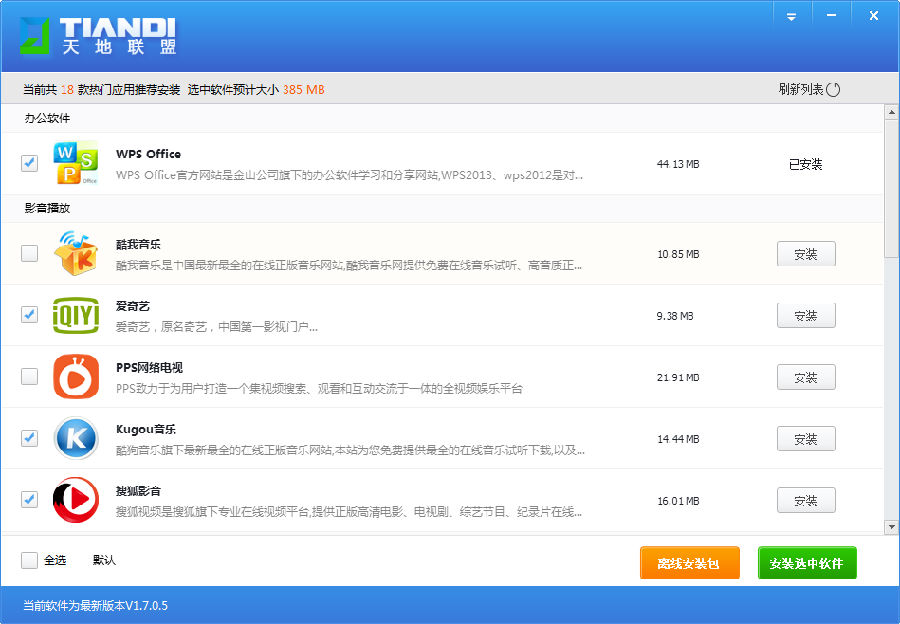Install PPS网络电视 with its 安装 button
Screen dimensions: 900x624
coord(806,377)
